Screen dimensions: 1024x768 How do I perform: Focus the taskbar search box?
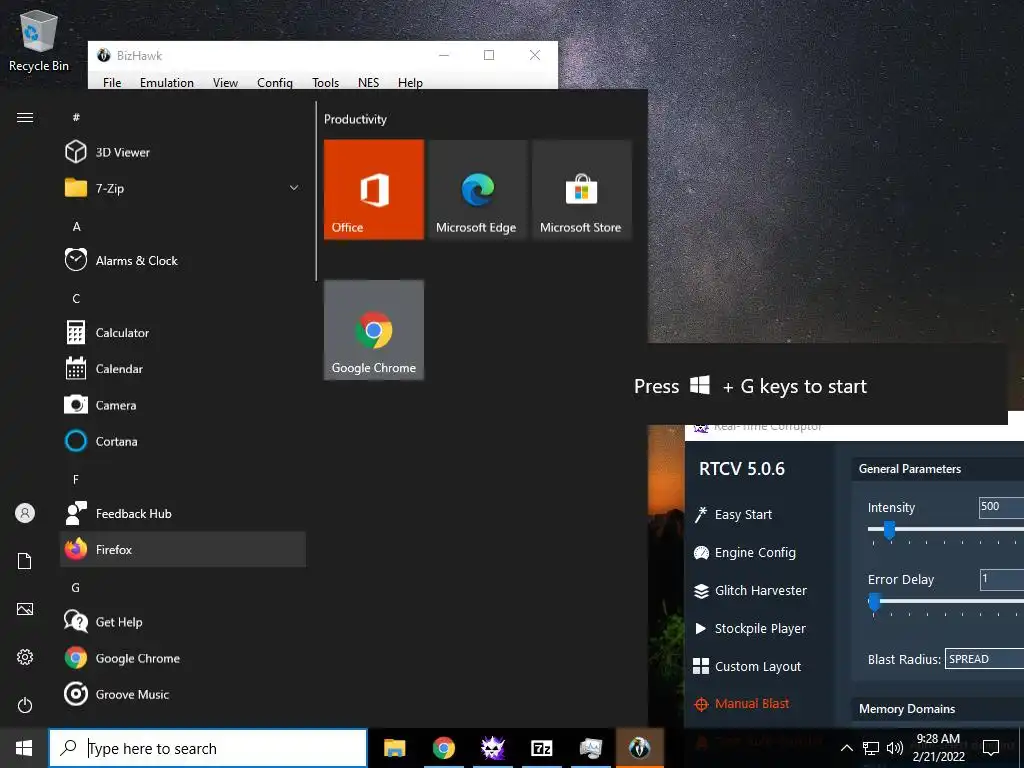click(208, 748)
